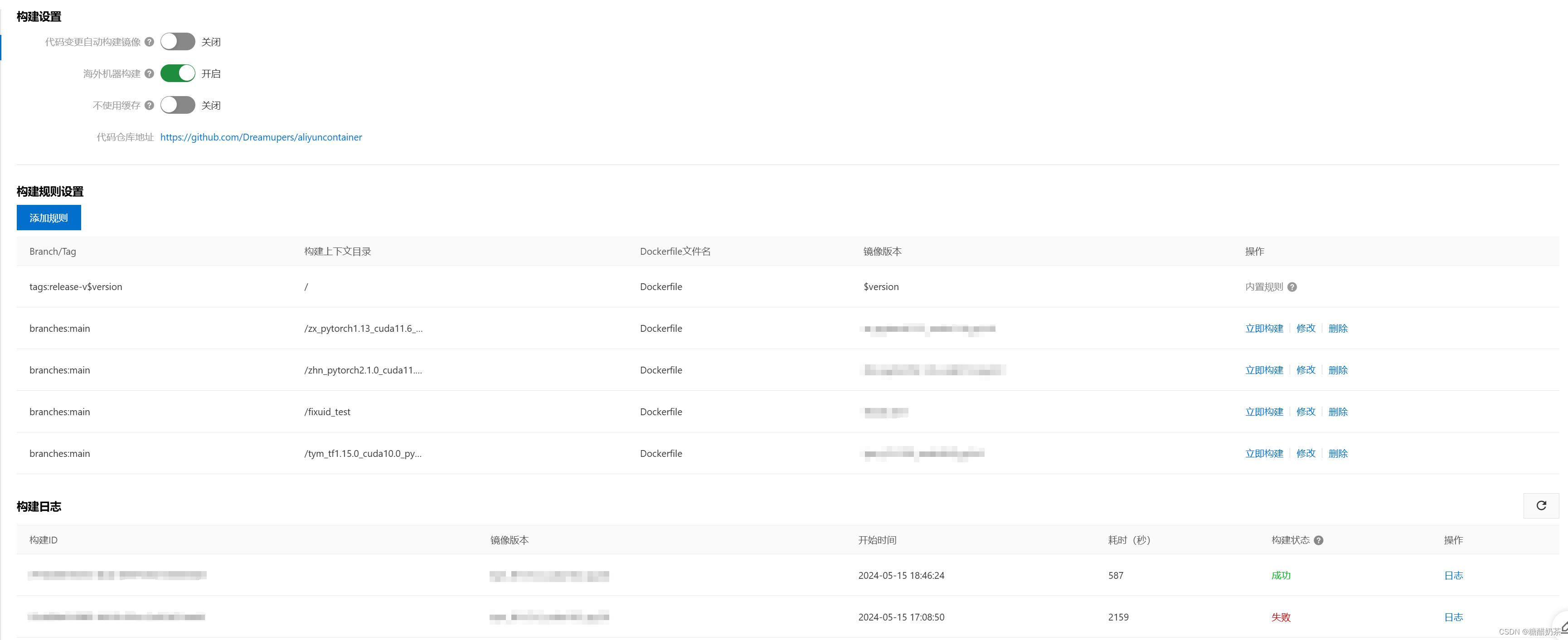
Task: Click the 构建上下文目录 column header
Action: tap(337, 251)
